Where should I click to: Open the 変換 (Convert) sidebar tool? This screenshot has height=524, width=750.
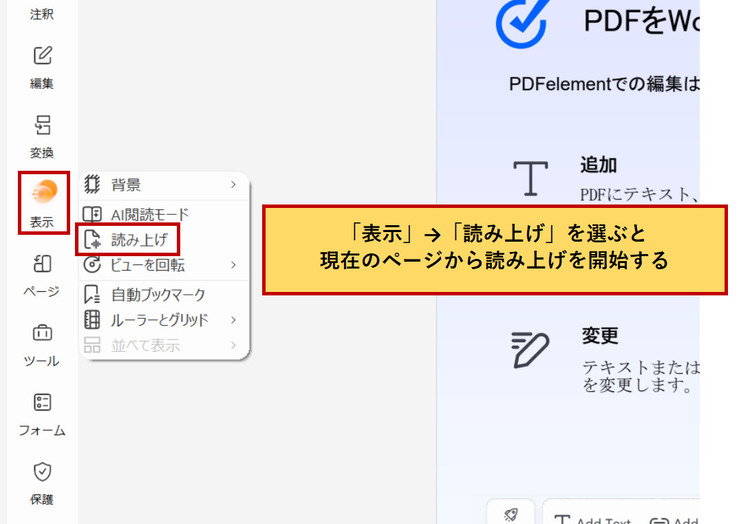tap(42, 136)
